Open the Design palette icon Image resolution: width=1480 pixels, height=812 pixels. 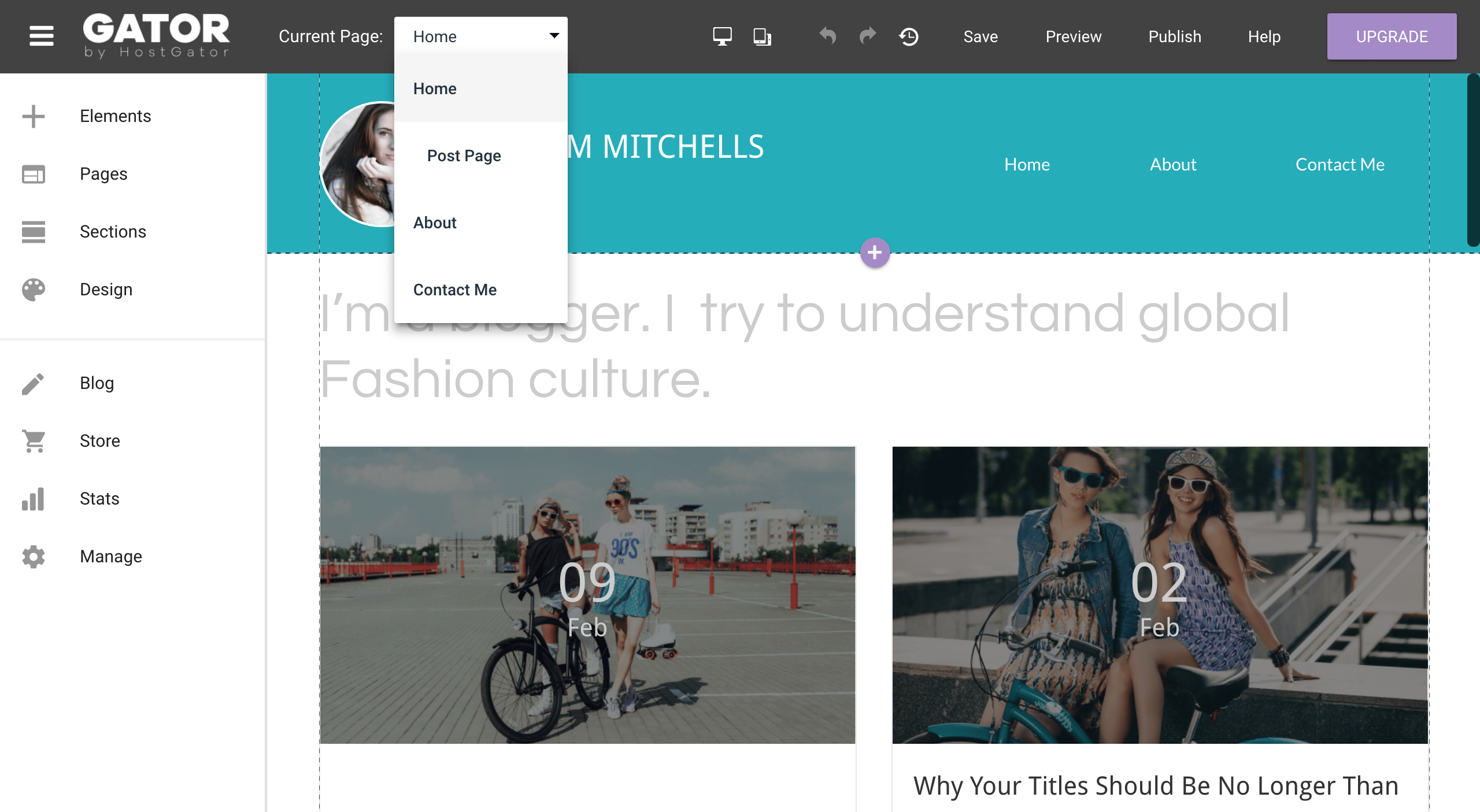click(34, 290)
